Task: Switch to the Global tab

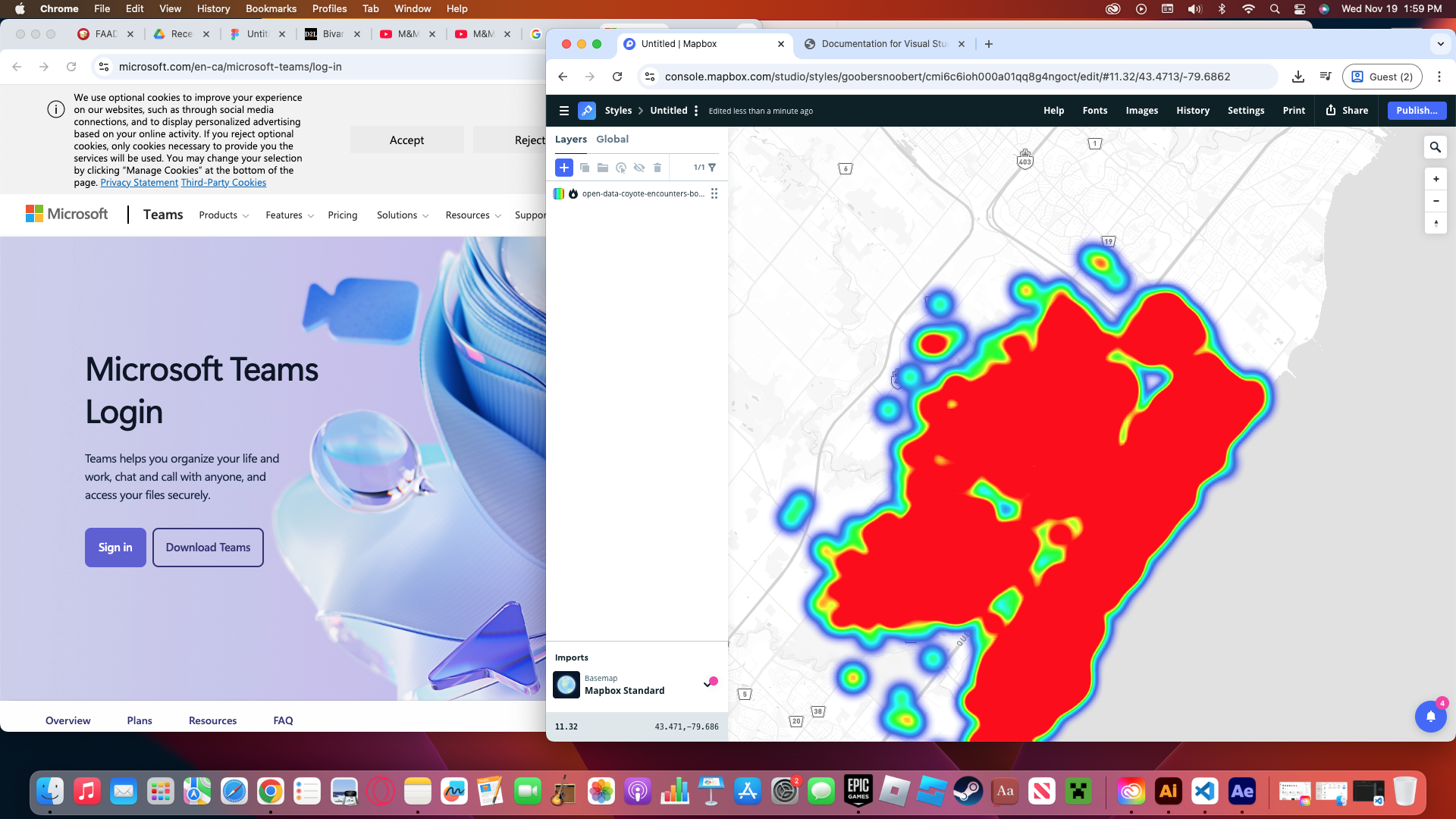Action: pos(612,139)
